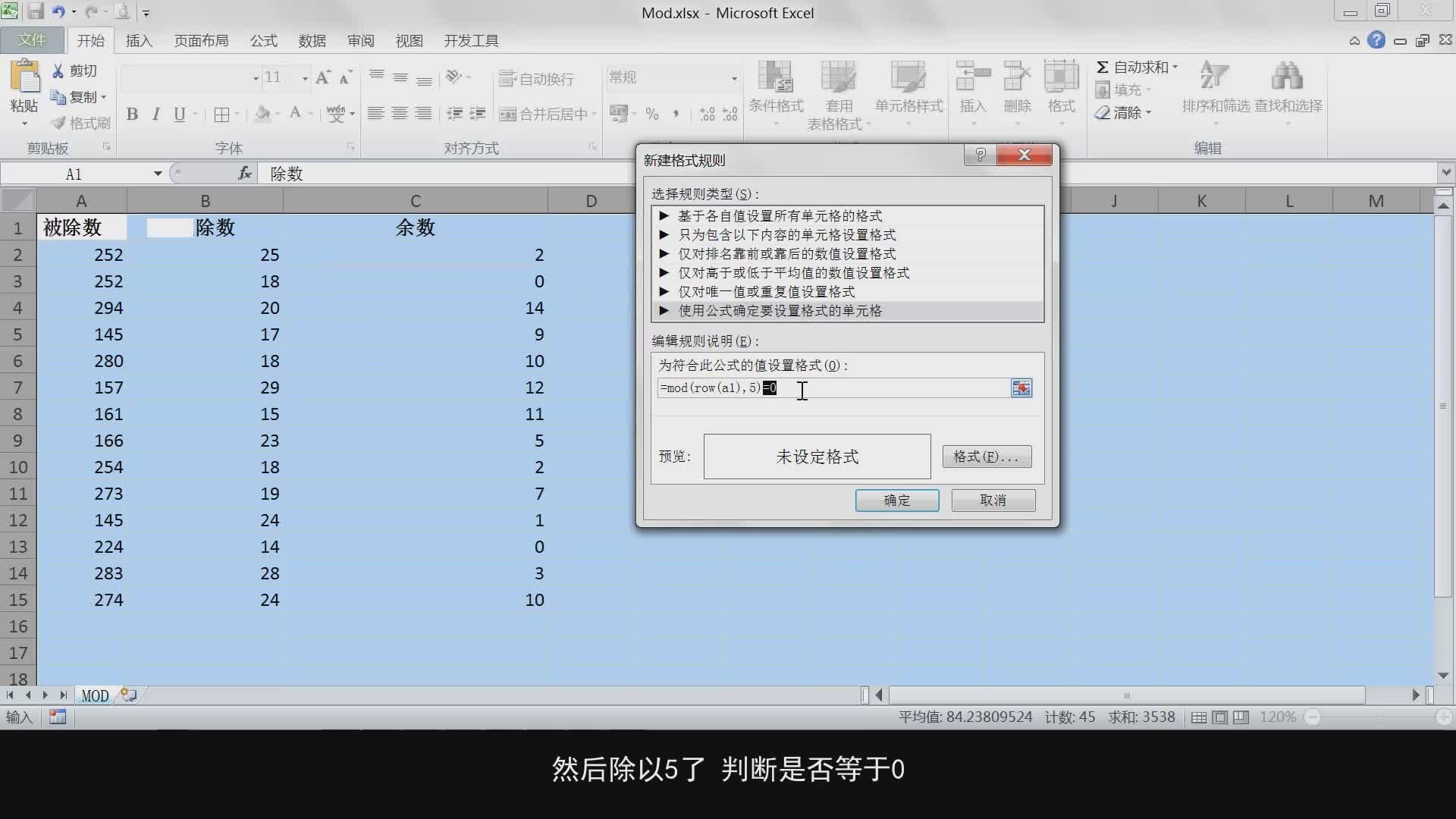Toggle Wrap Text (自动换行)
Screen dimensions: 1456x819
coord(536,79)
